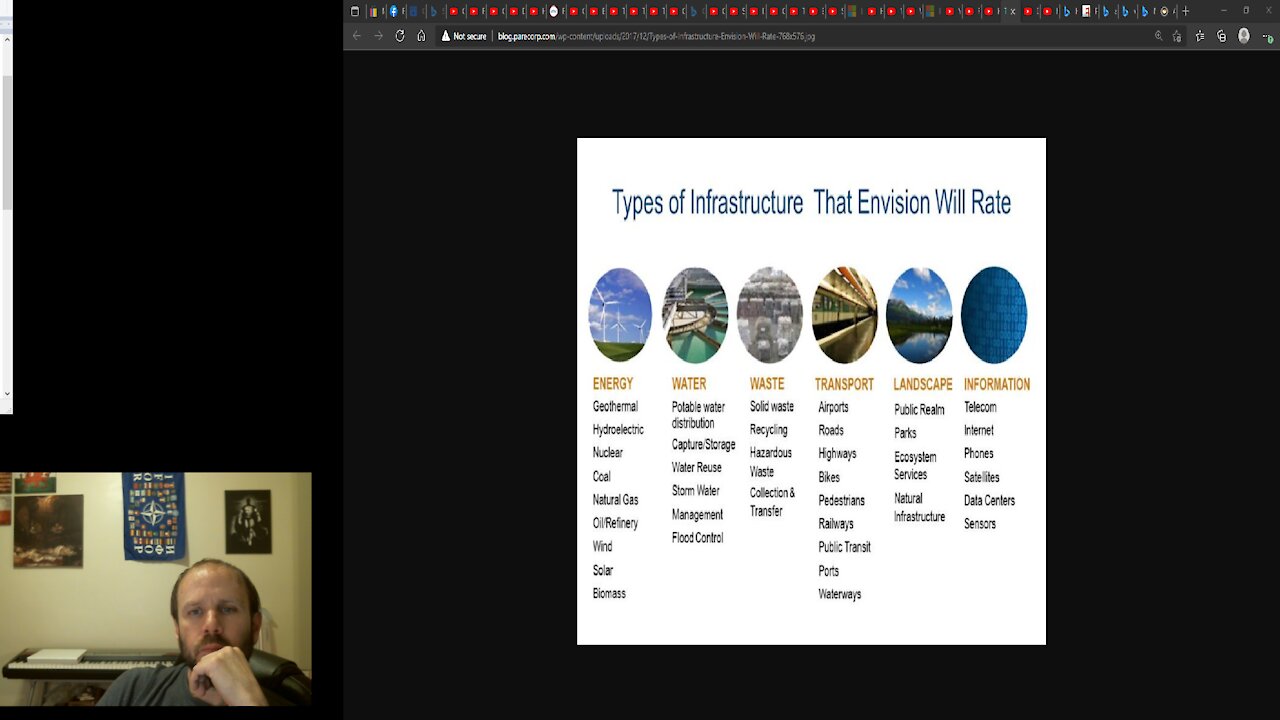Click the Transport train circle picture
Image resolution: width=1280 pixels, height=720 pixels.
point(844,314)
